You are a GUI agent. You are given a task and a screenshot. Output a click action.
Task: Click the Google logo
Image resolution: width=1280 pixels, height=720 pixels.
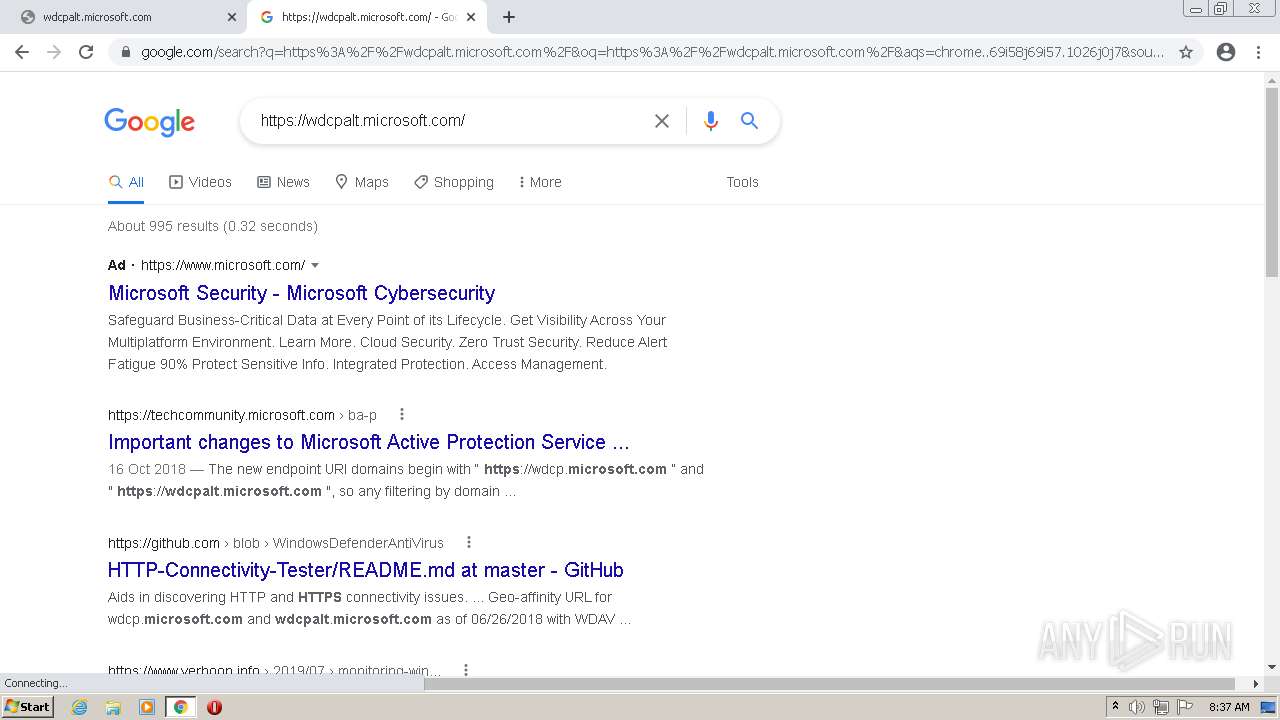pyautogui.click(x=150, y=122)
